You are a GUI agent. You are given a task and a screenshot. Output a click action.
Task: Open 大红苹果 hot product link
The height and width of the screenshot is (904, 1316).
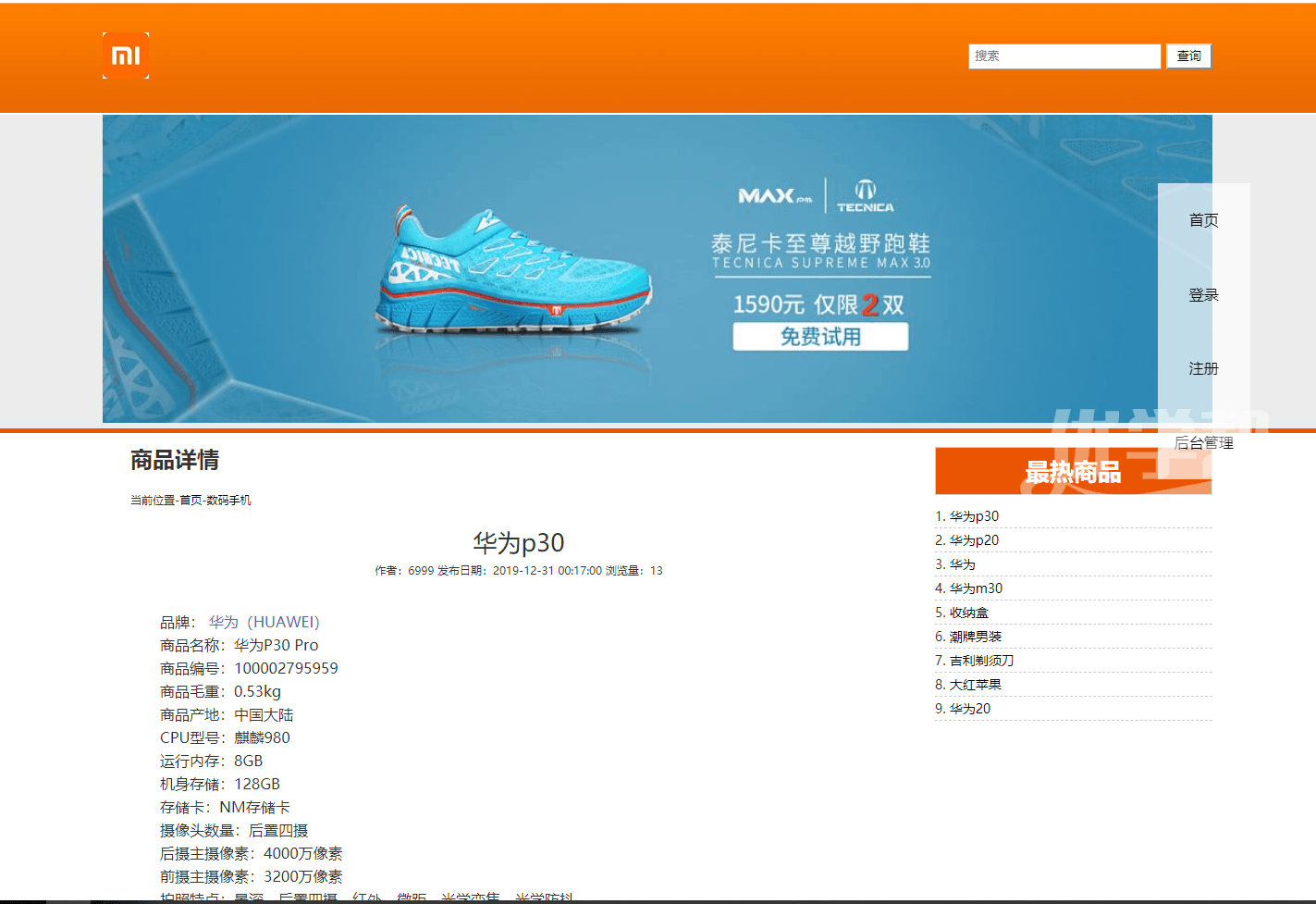click(x=975, y=685)
